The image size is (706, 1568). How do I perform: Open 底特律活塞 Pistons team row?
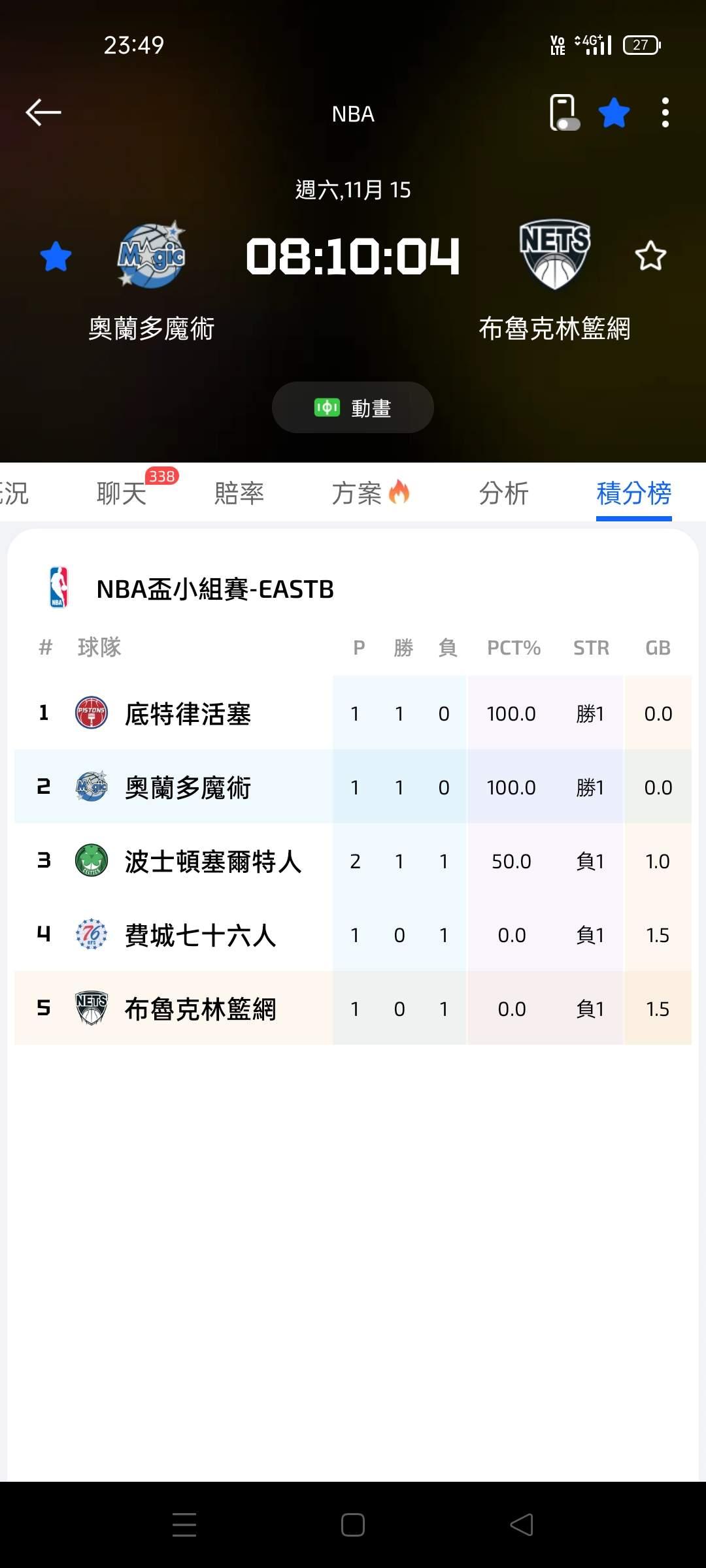point(188,713)
